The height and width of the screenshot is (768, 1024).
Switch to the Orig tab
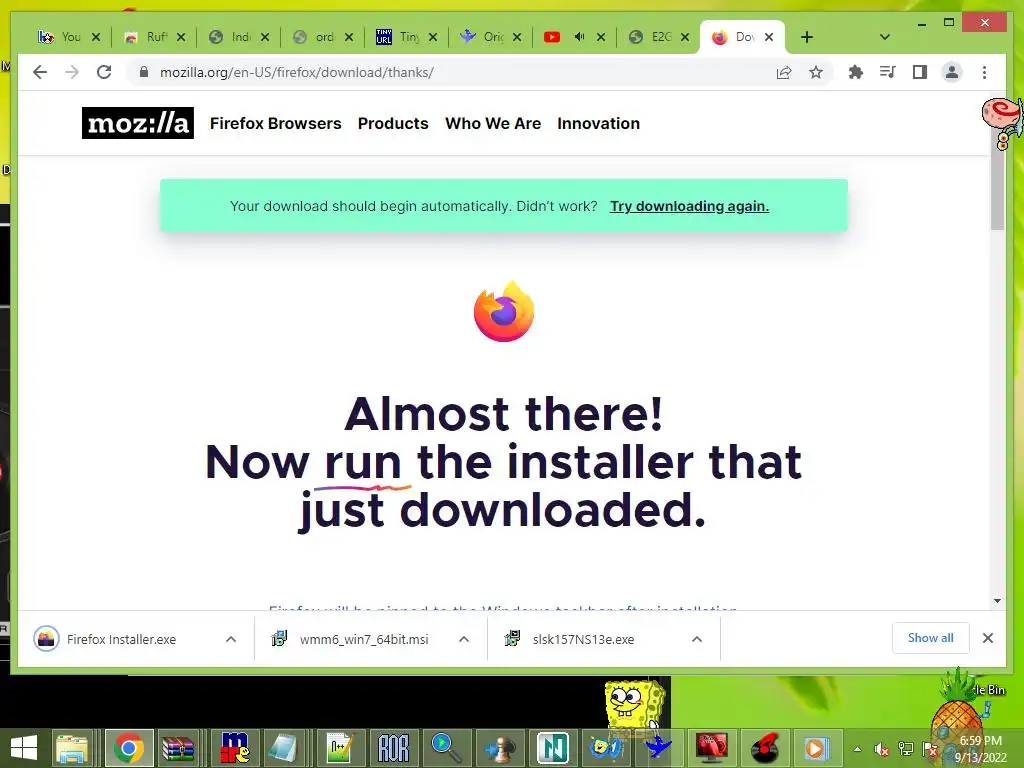[x=483, y=37]
